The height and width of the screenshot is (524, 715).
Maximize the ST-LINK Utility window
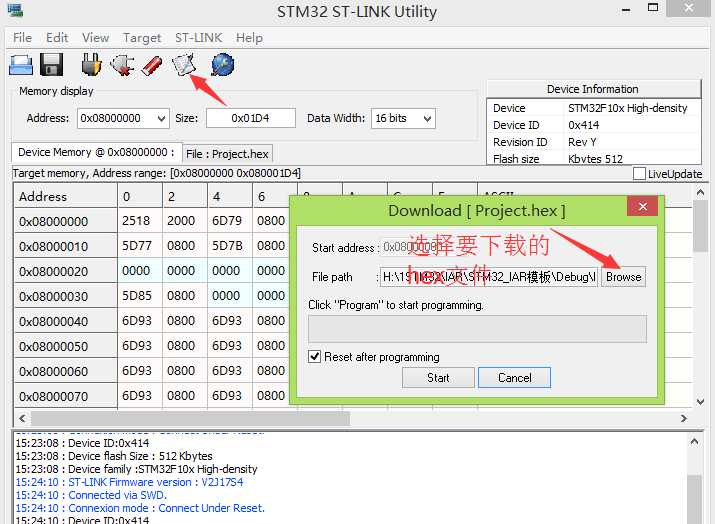(x=653, y=8)
